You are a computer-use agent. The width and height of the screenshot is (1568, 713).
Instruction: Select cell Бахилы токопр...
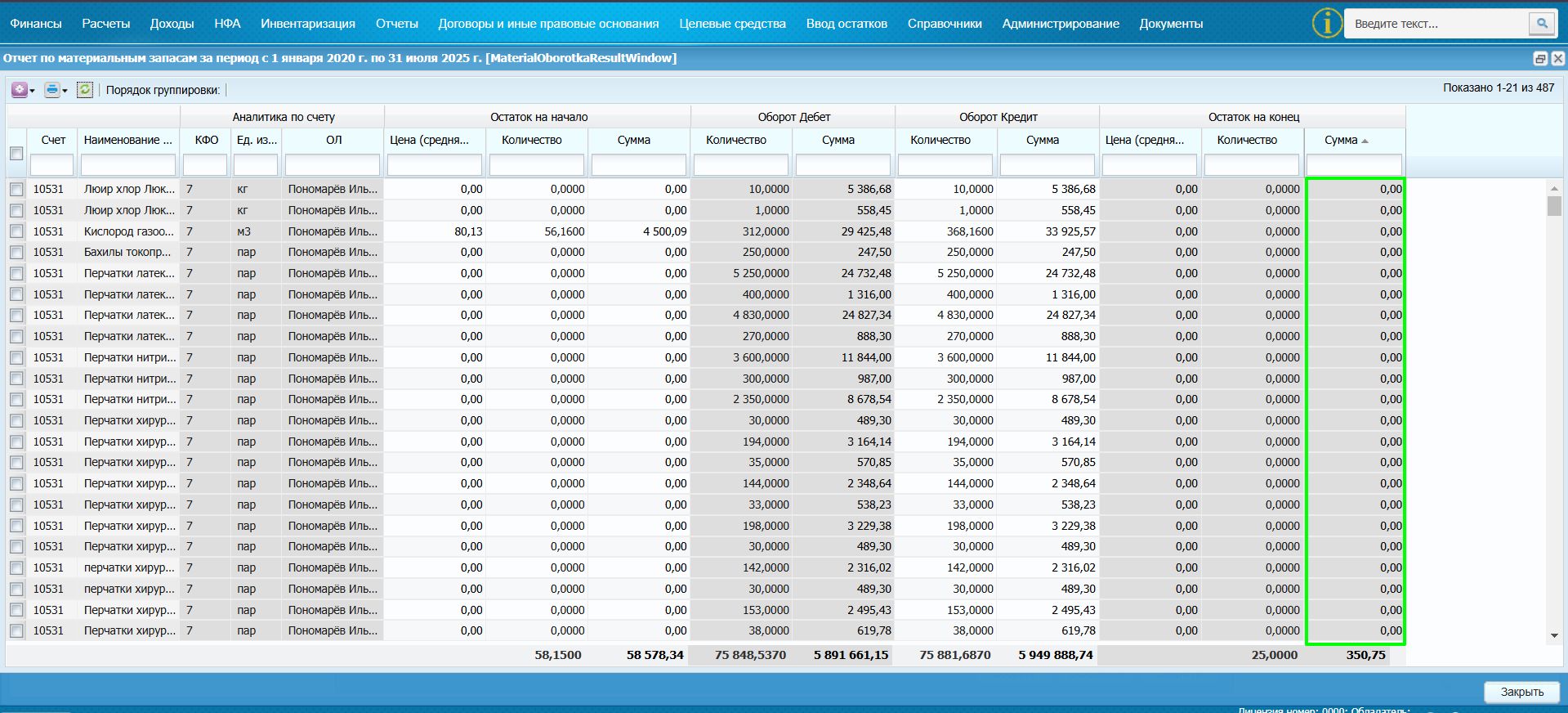click(x=129, y=252)
